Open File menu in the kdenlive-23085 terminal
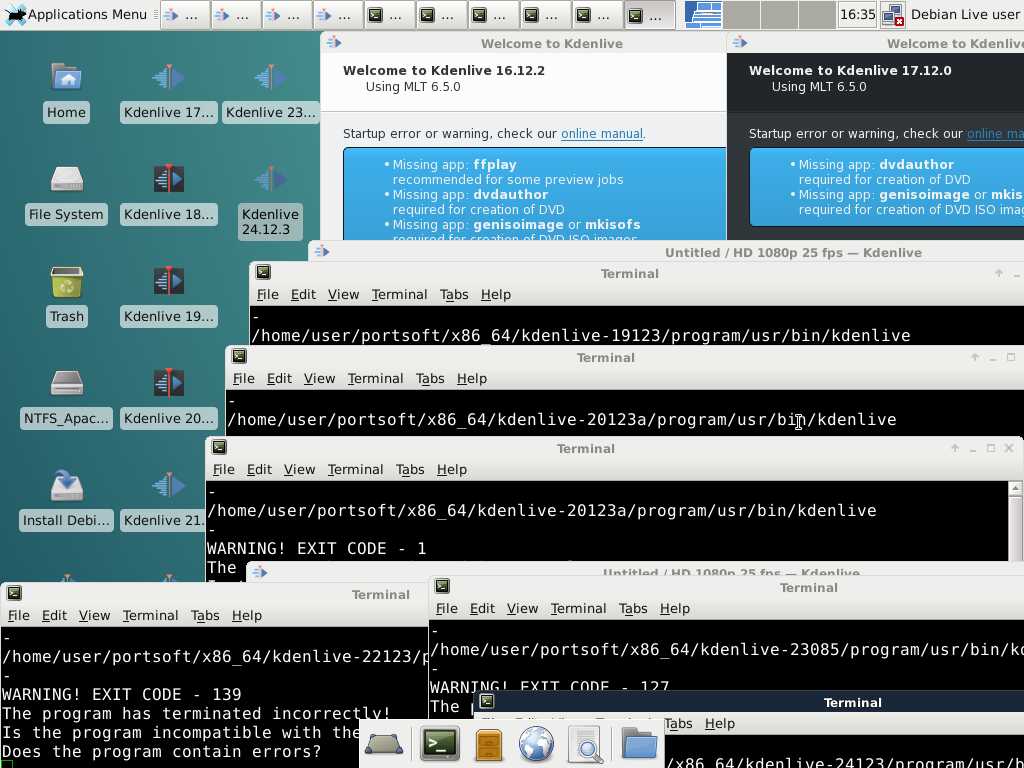Viewport: 1024px width, 768px height. (x=447, y=608)
